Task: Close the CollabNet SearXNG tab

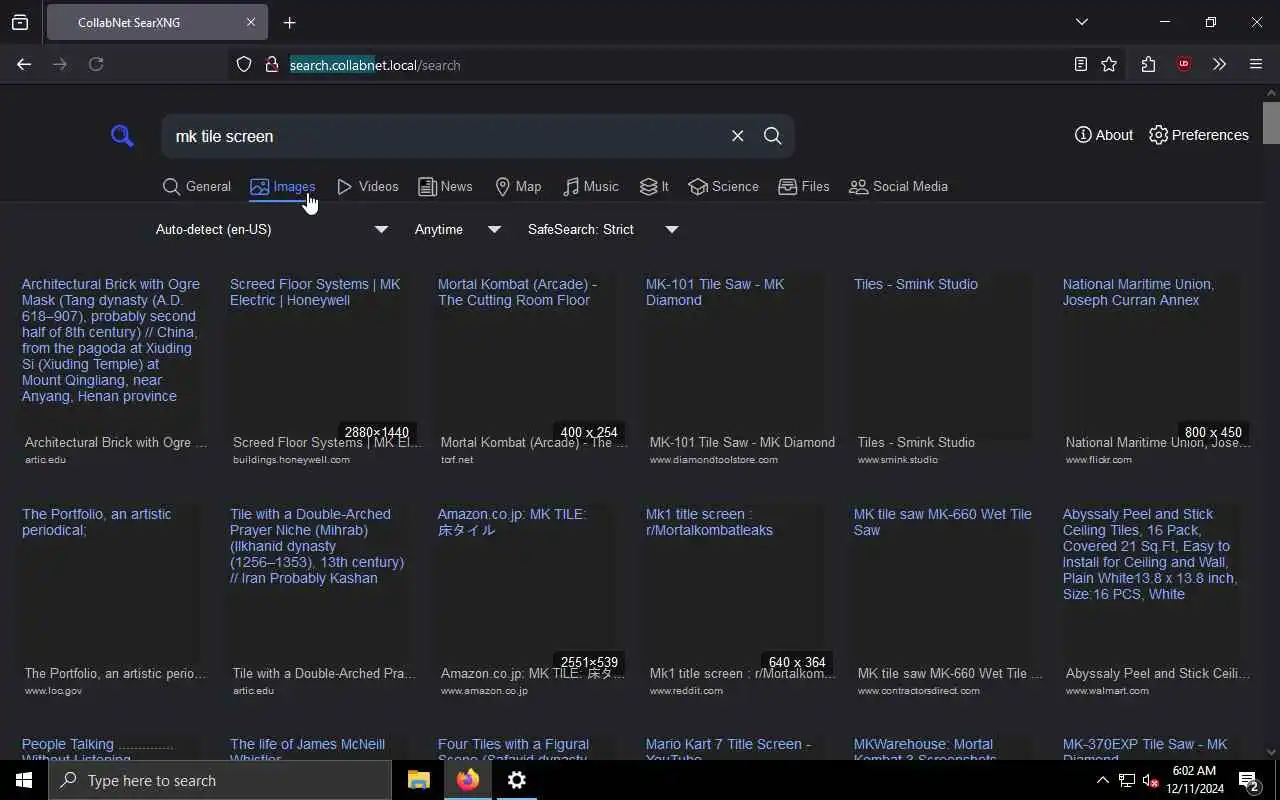Action: tap(250, 22)
